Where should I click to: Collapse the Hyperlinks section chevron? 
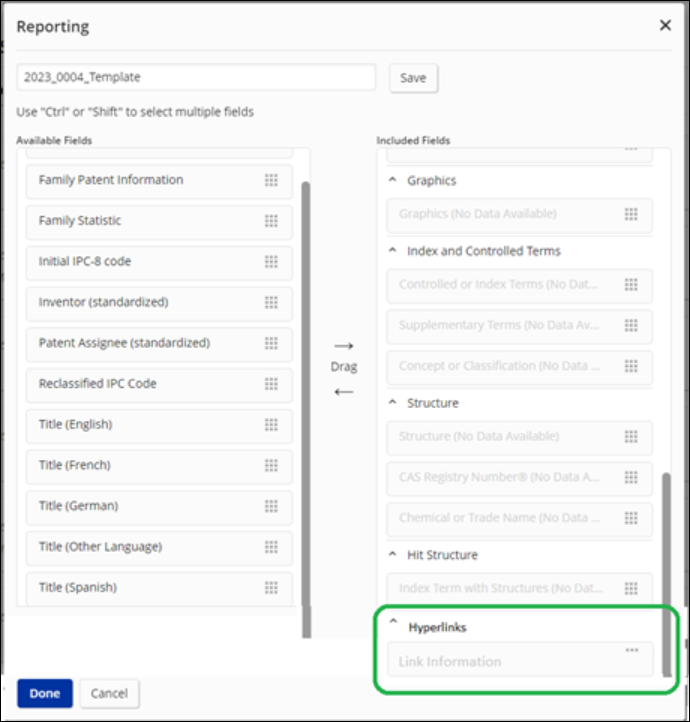[x=393, y=627]
